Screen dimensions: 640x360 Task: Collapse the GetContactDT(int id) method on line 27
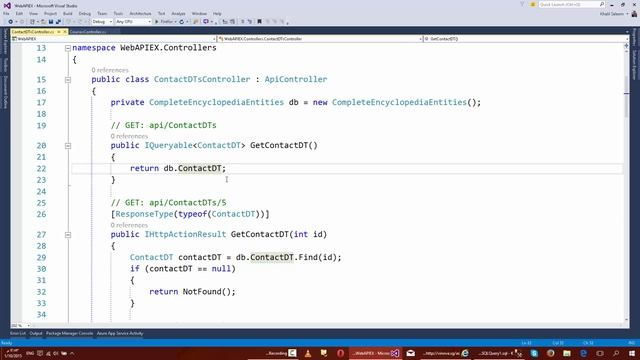pyautogui.click(x=68, y=235)
